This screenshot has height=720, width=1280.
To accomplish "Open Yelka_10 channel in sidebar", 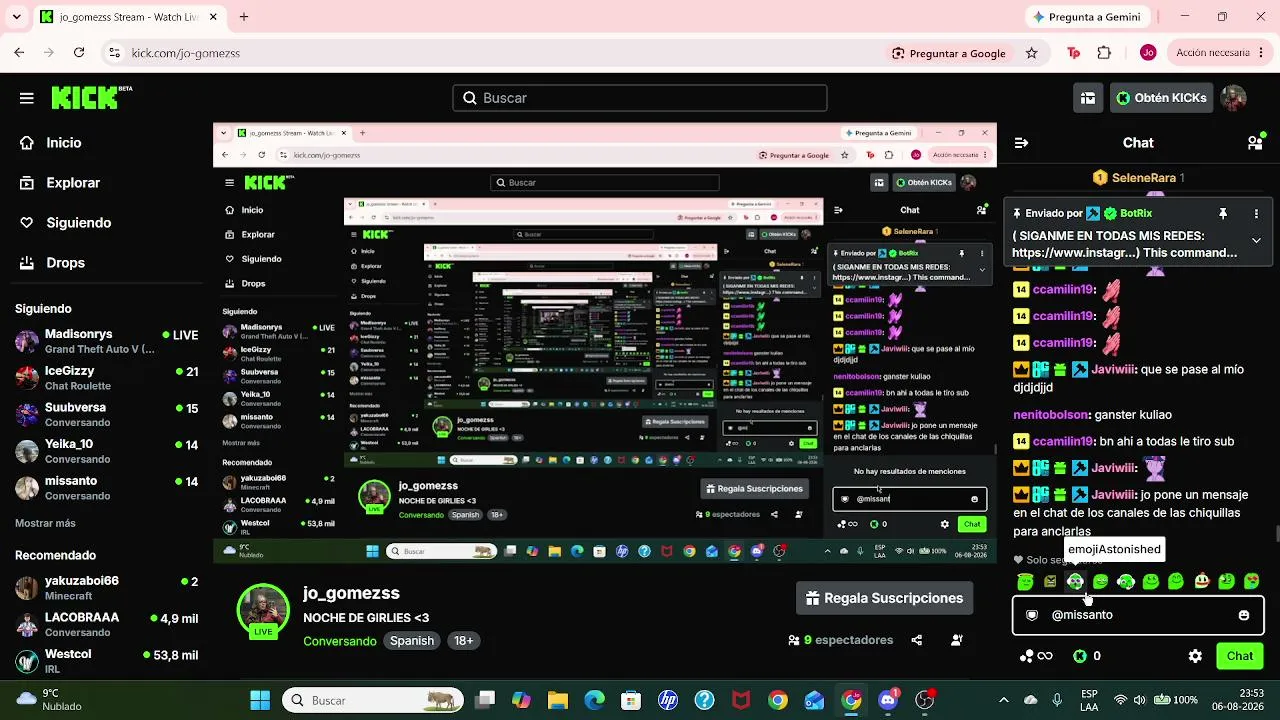I will click(107, 451).
